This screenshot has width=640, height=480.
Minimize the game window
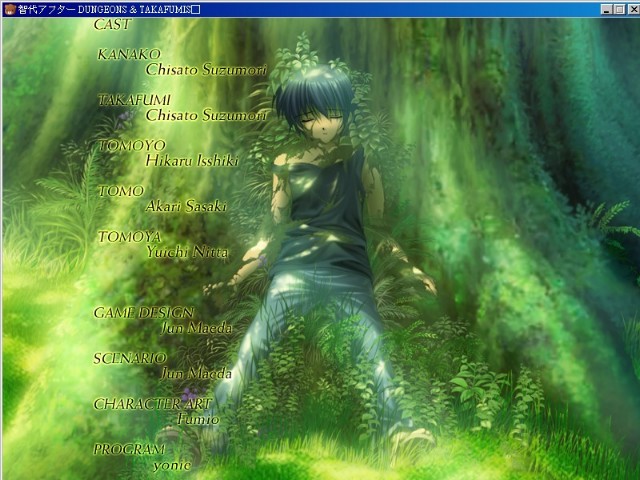(x=607, y=9)
